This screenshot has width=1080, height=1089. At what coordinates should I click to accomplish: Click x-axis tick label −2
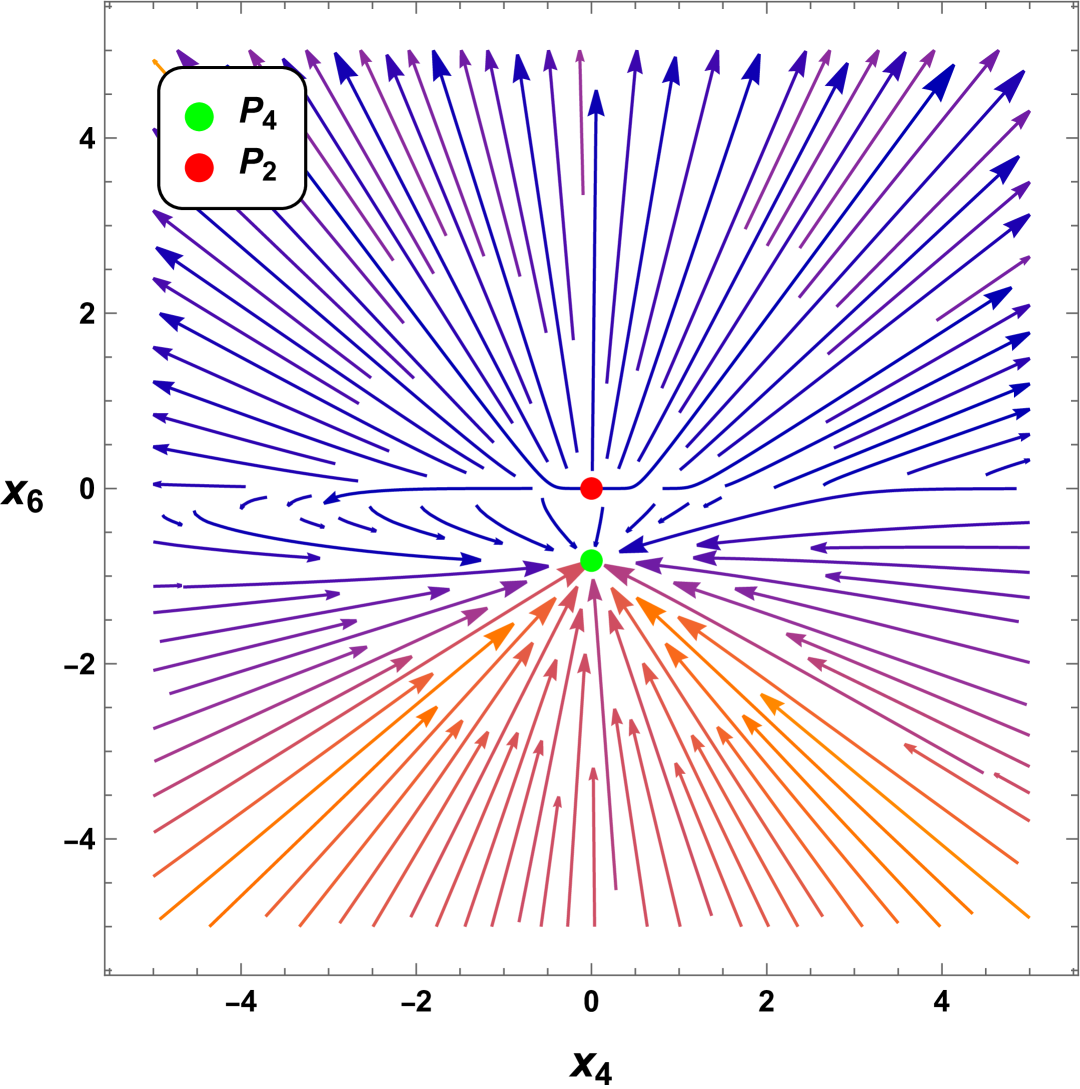coord(416,1002)
